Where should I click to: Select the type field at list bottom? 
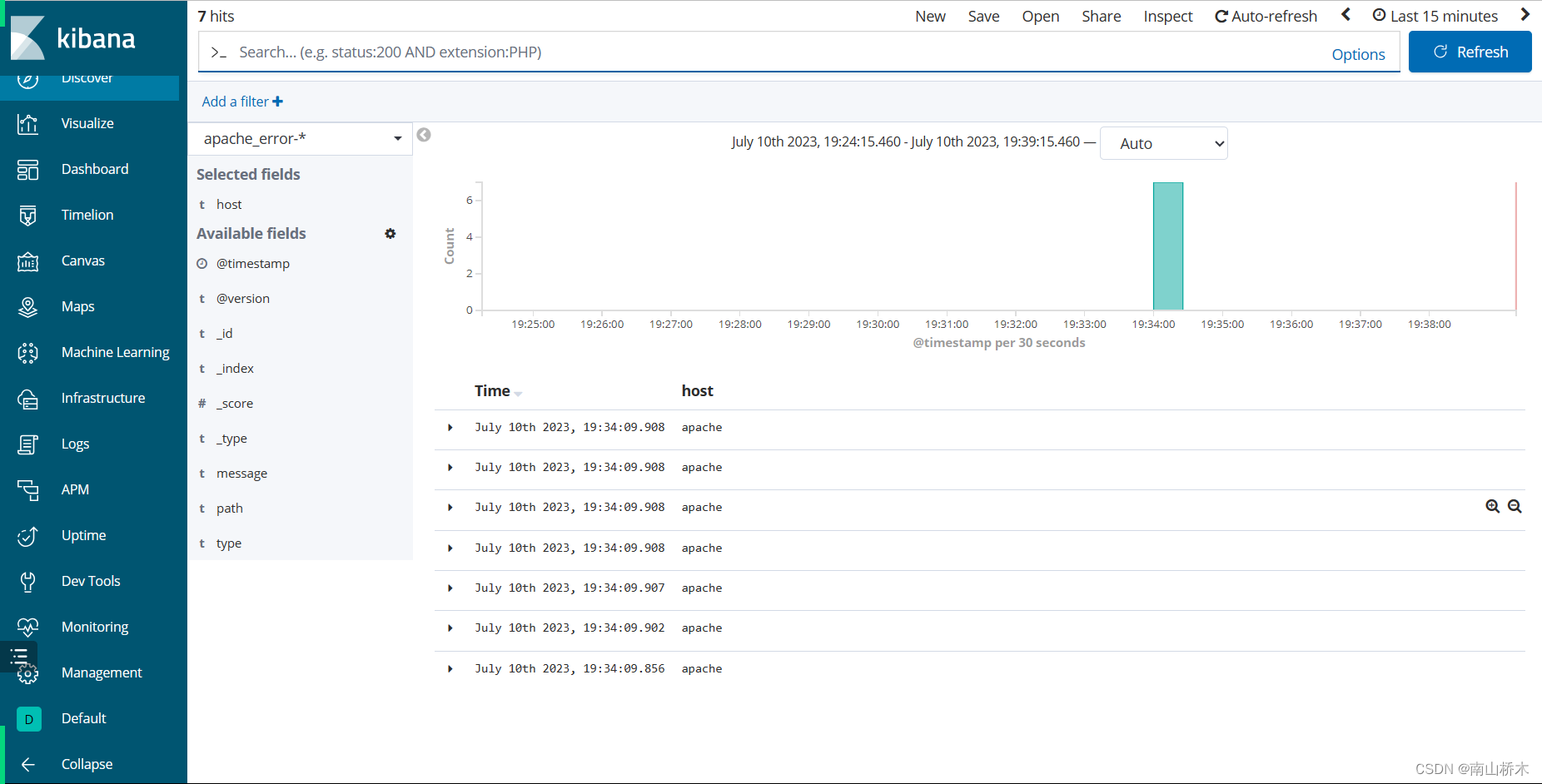[229, 543]
